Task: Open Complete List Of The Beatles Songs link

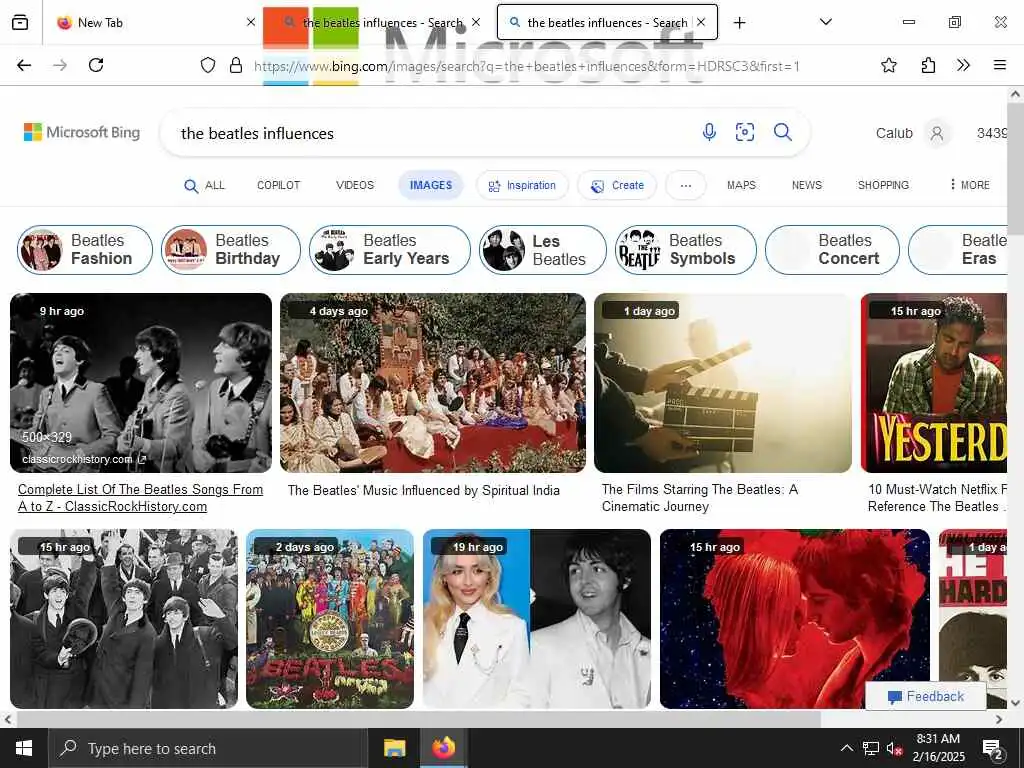Action: click(140, 498)
